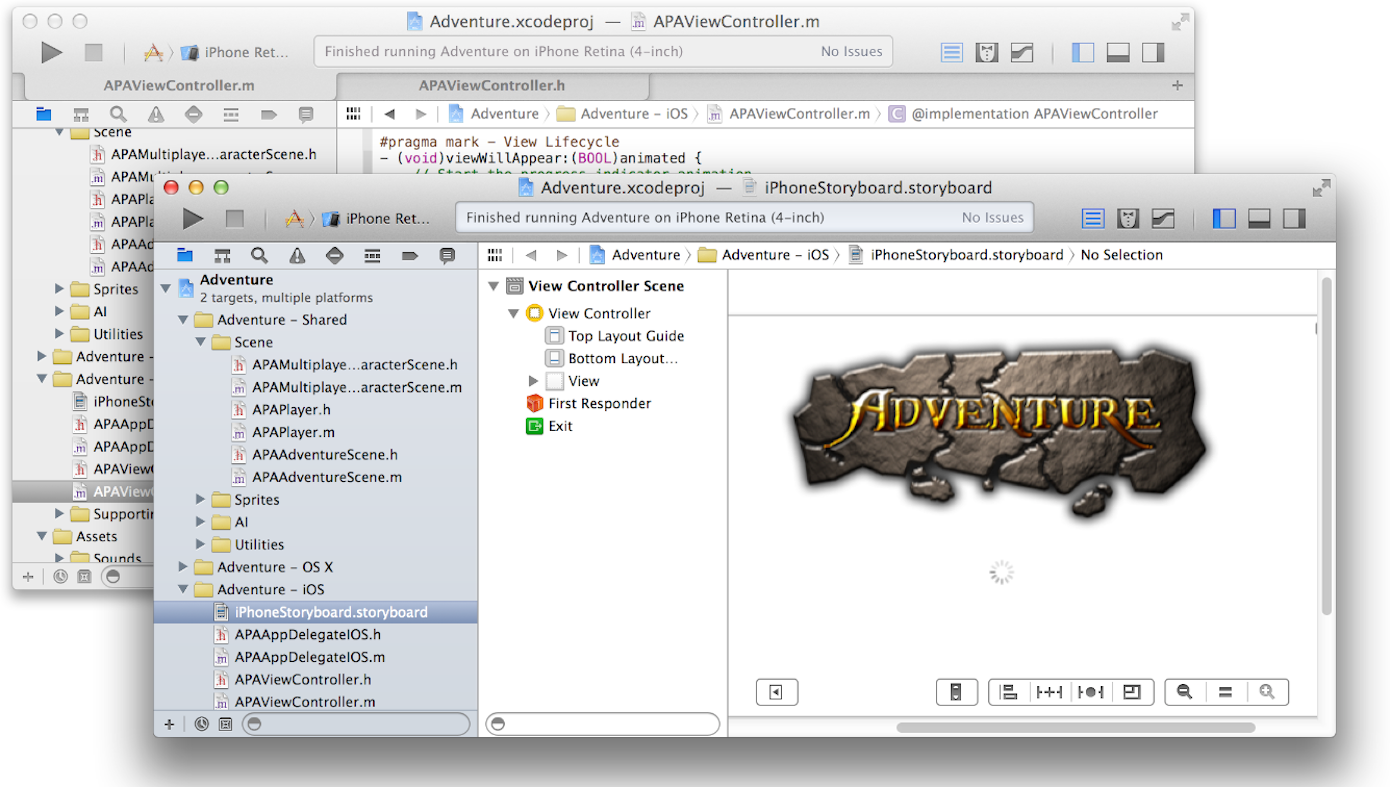Collapse Adventure project root in front navigator
The height and width of the screenshot is (787, 1390).
pos(166,288)
